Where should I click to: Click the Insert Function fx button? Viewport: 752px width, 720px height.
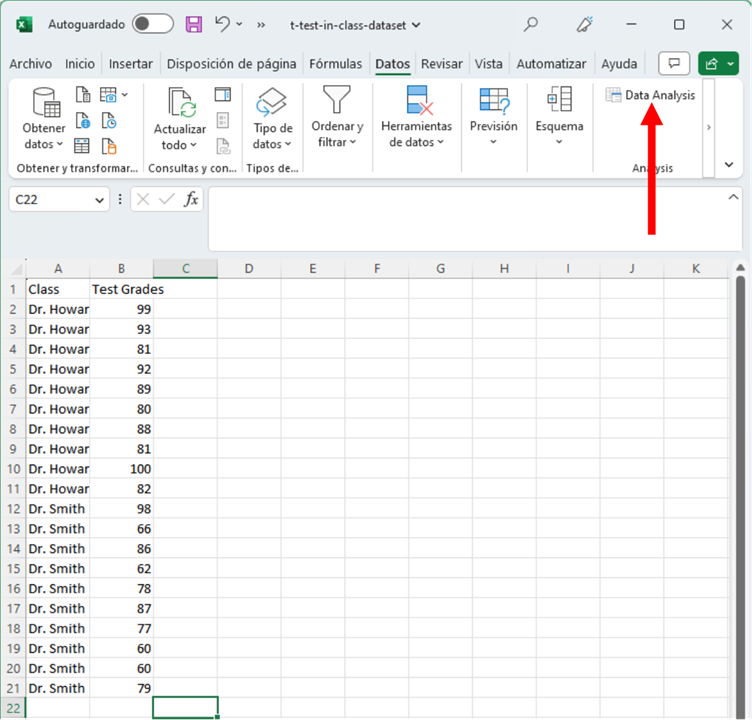point(190,200)
